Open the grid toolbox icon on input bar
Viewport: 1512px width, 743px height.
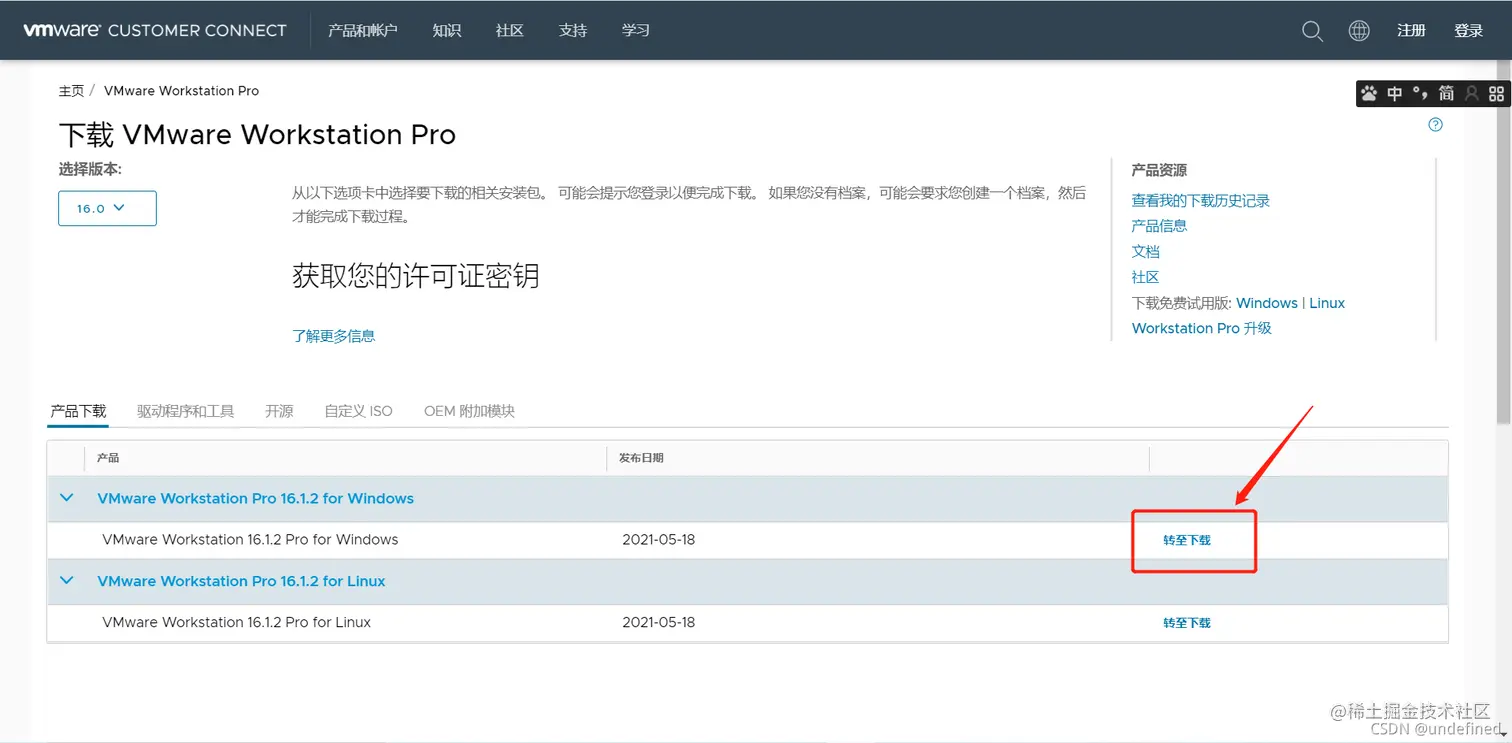pos(1496,94)
